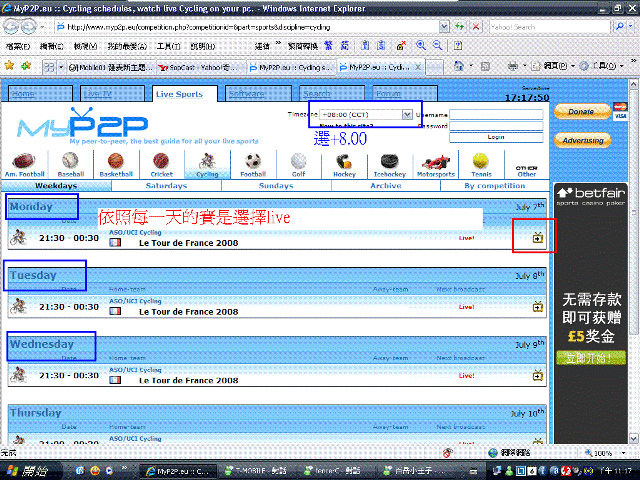The height and width of the screenshot is (480, 640).
Task: Select the Sundays schedule tab
Action: tap(276, 186)
